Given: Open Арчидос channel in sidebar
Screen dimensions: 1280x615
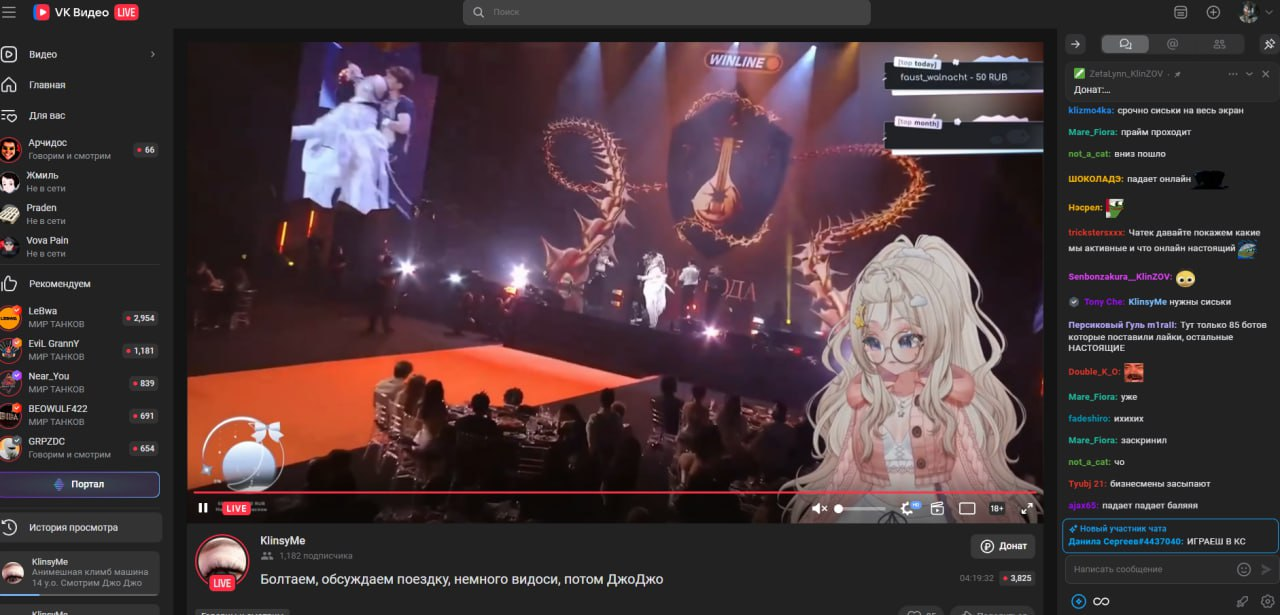Looking at the screenshot, I should (x=80, y=149).
